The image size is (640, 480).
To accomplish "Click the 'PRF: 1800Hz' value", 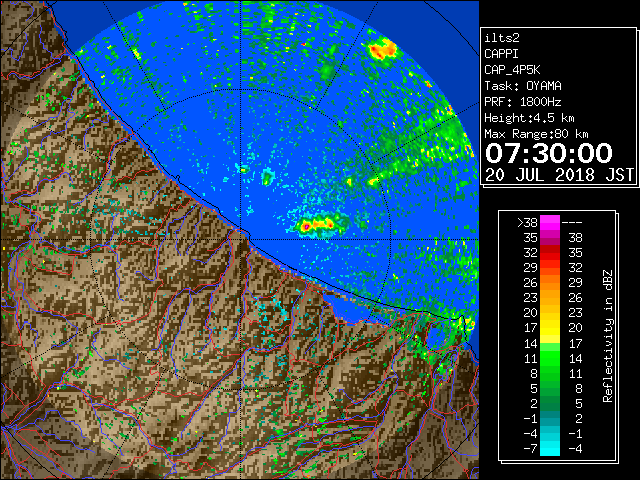I will click(523, 102).
